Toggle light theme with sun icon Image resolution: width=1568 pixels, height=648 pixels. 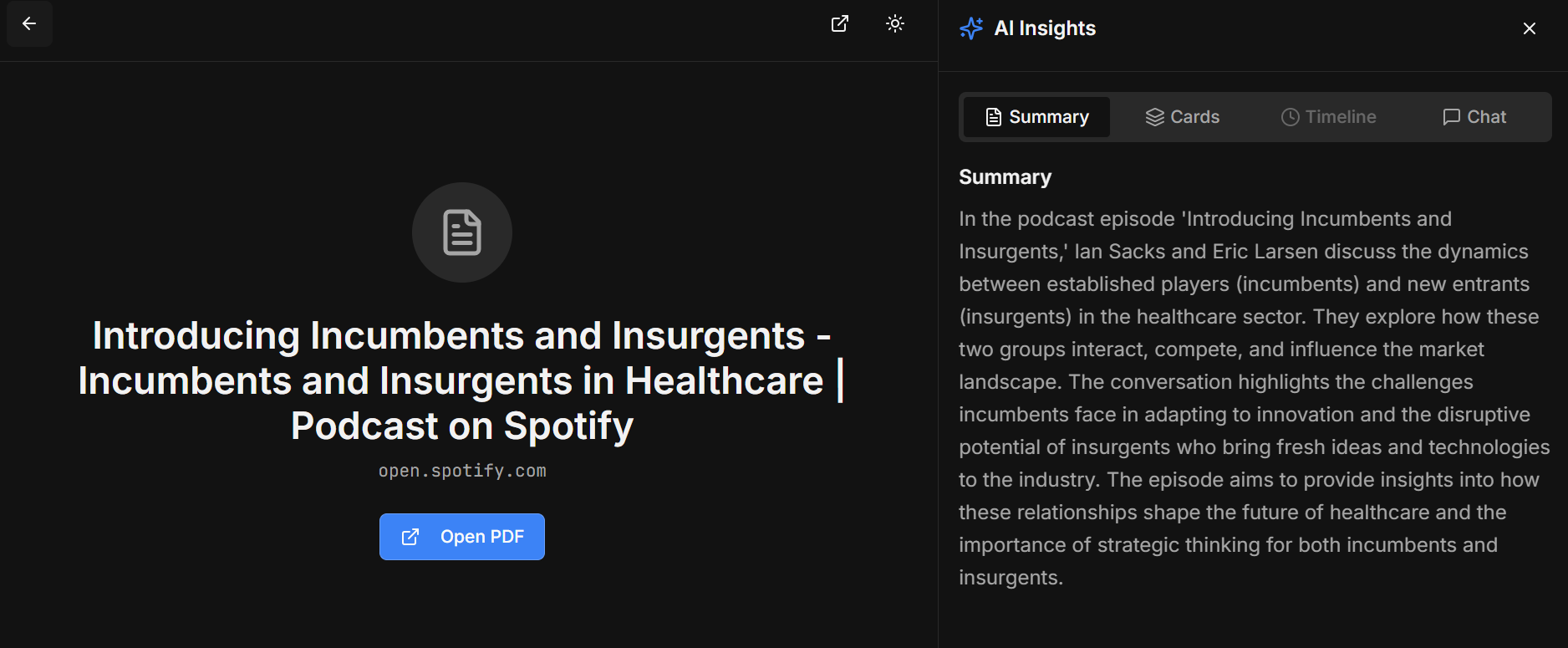click(x=895, y=23)
